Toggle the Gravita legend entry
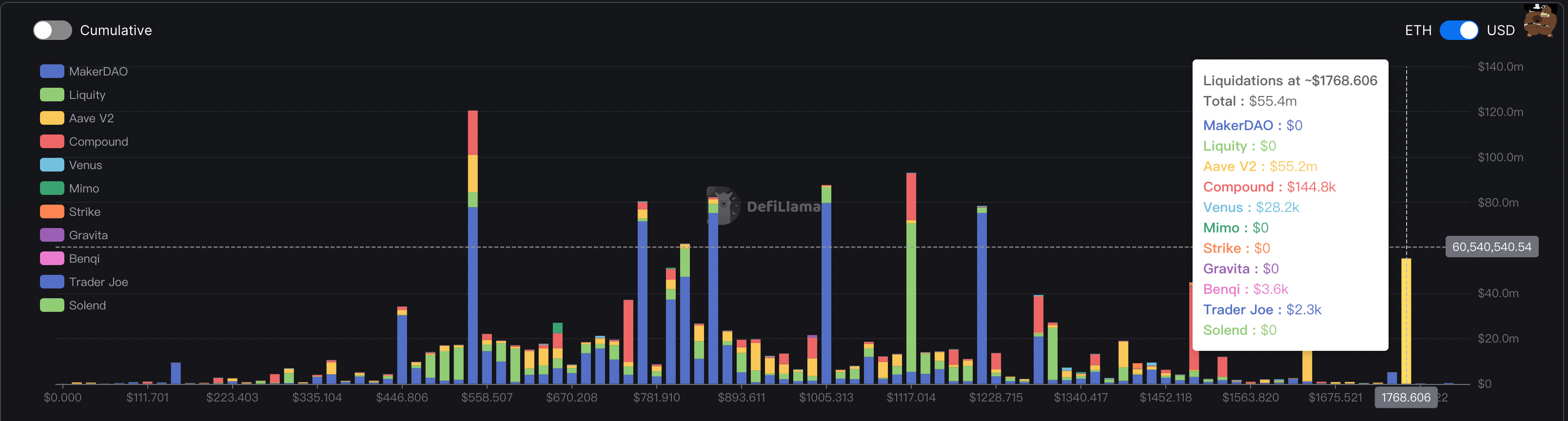The height and width of the screenshot is (421, 1568). [74, 235]
